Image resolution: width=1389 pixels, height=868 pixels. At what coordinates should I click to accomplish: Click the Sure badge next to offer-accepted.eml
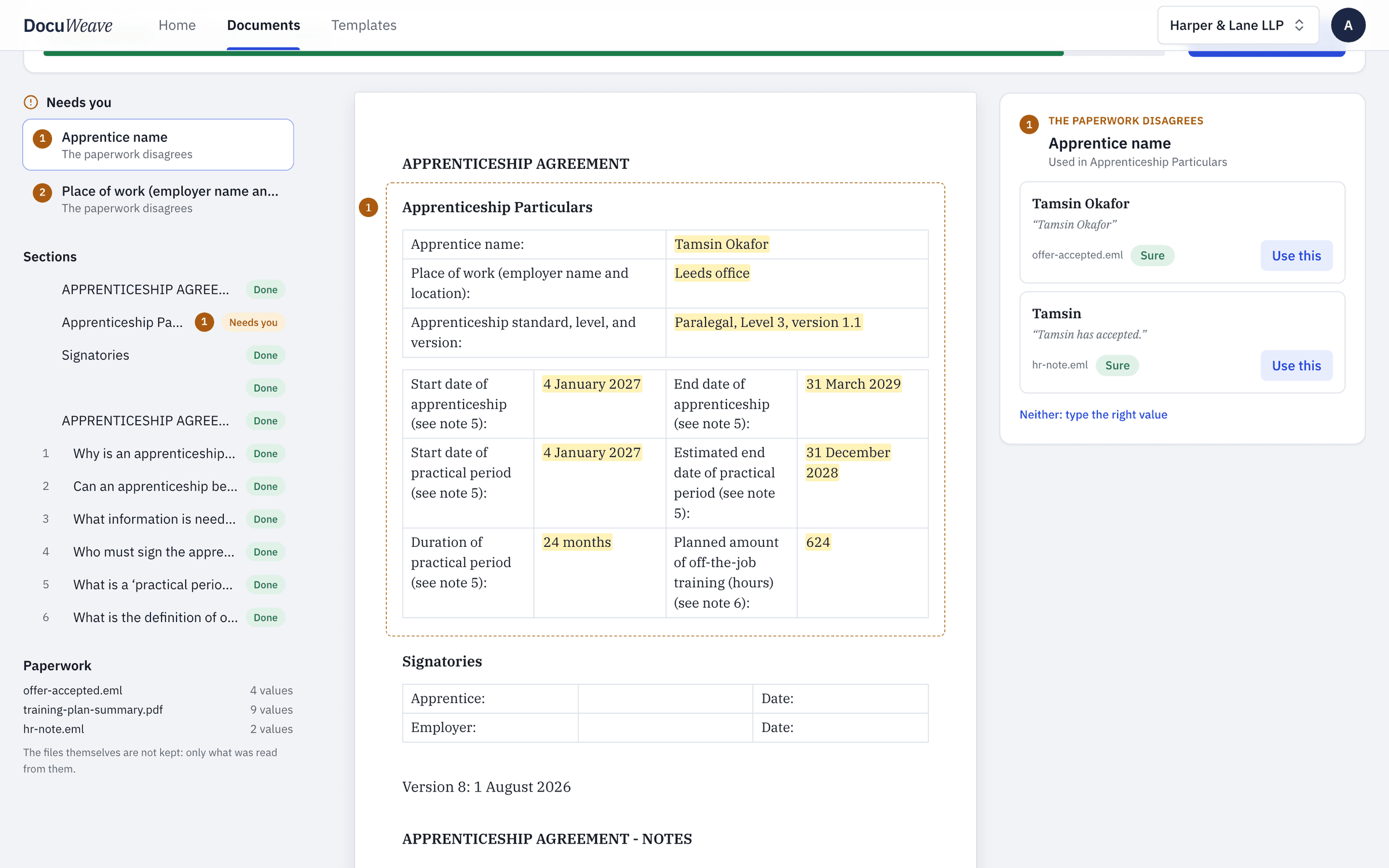pos(1152,255)
